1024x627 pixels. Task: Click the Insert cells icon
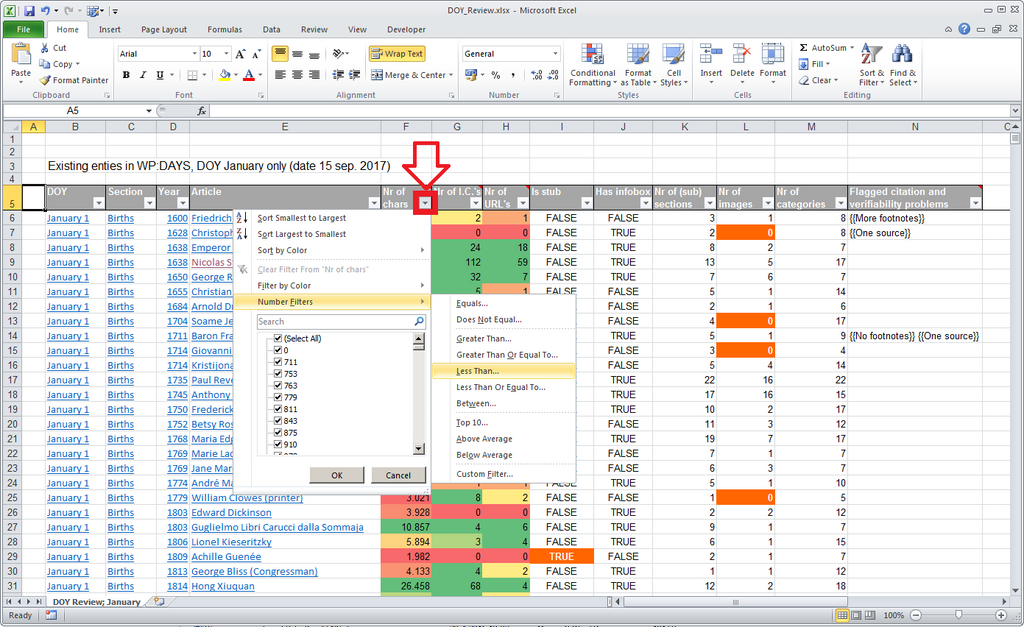pyautogui.click(x=711, y=54)
